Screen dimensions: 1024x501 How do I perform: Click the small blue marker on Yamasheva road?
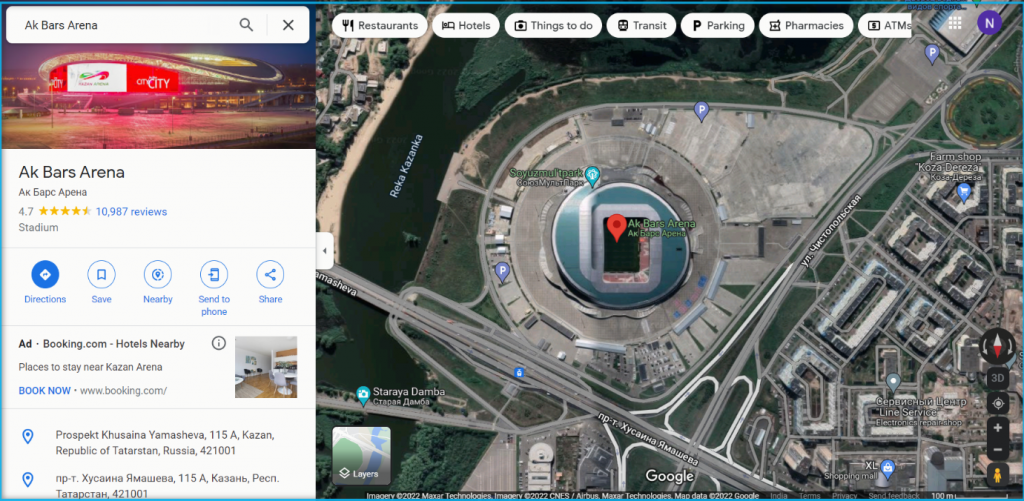[519, 373]
